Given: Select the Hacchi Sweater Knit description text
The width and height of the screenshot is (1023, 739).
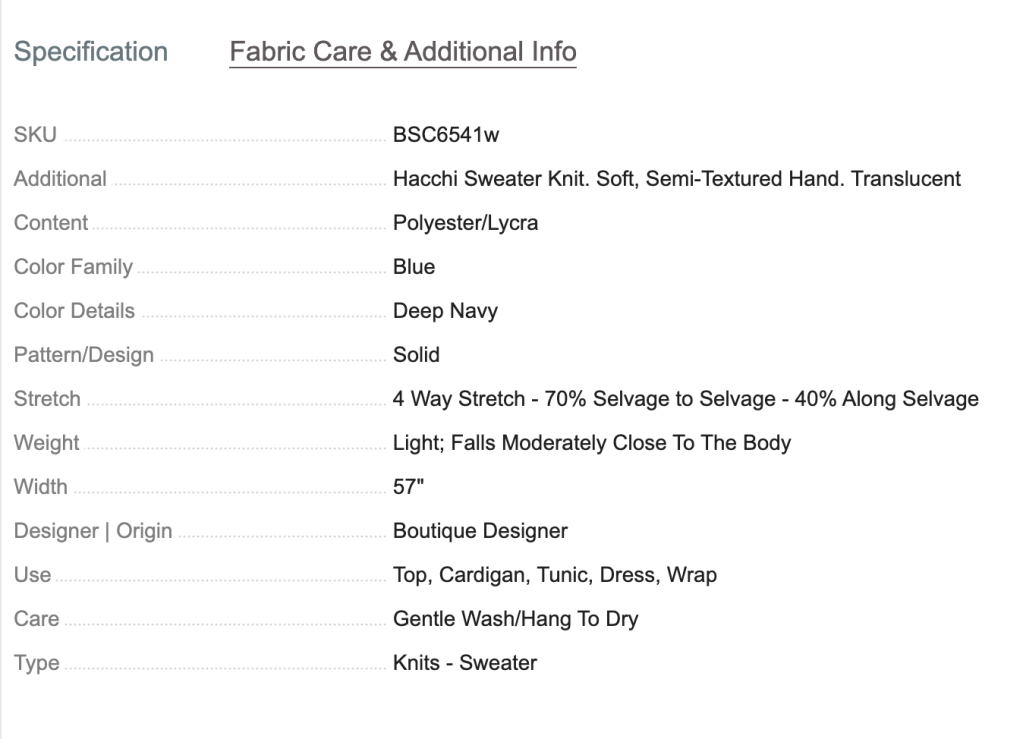Looking at the screenshot, I should tap(677, 179).
